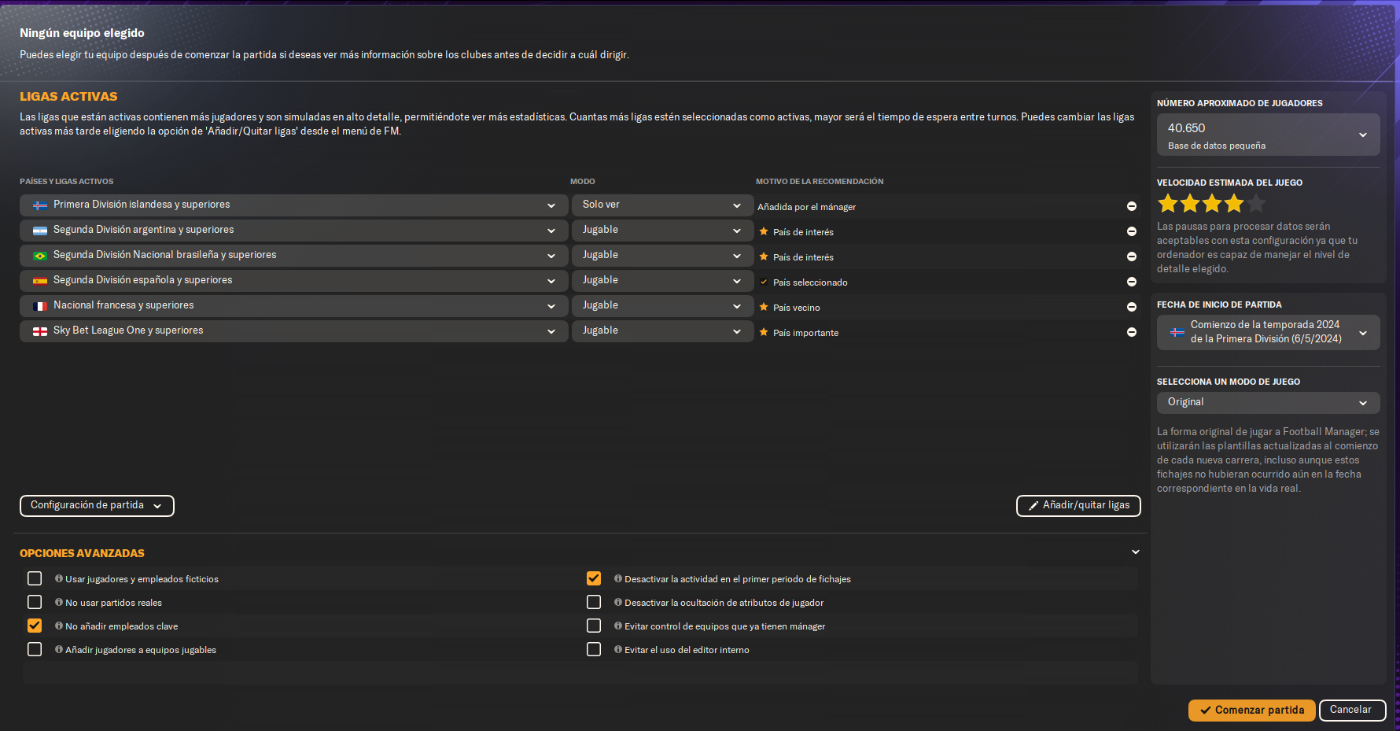Screen dimensions: 1400x731
Task: Click info icon next to 'No usar partidos reales'
Action: 59,603
